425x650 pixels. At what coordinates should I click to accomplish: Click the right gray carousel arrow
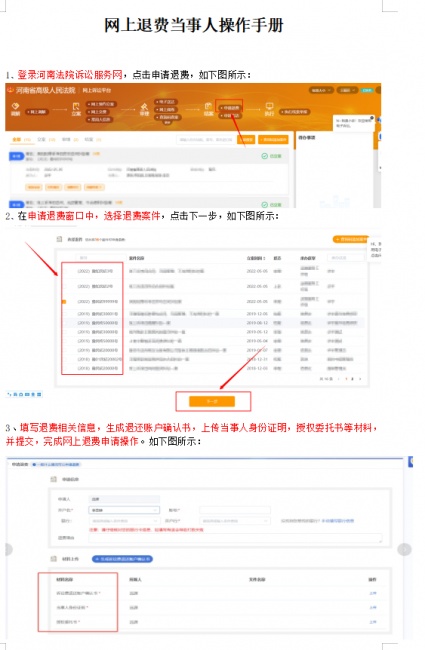click(404, 549)
